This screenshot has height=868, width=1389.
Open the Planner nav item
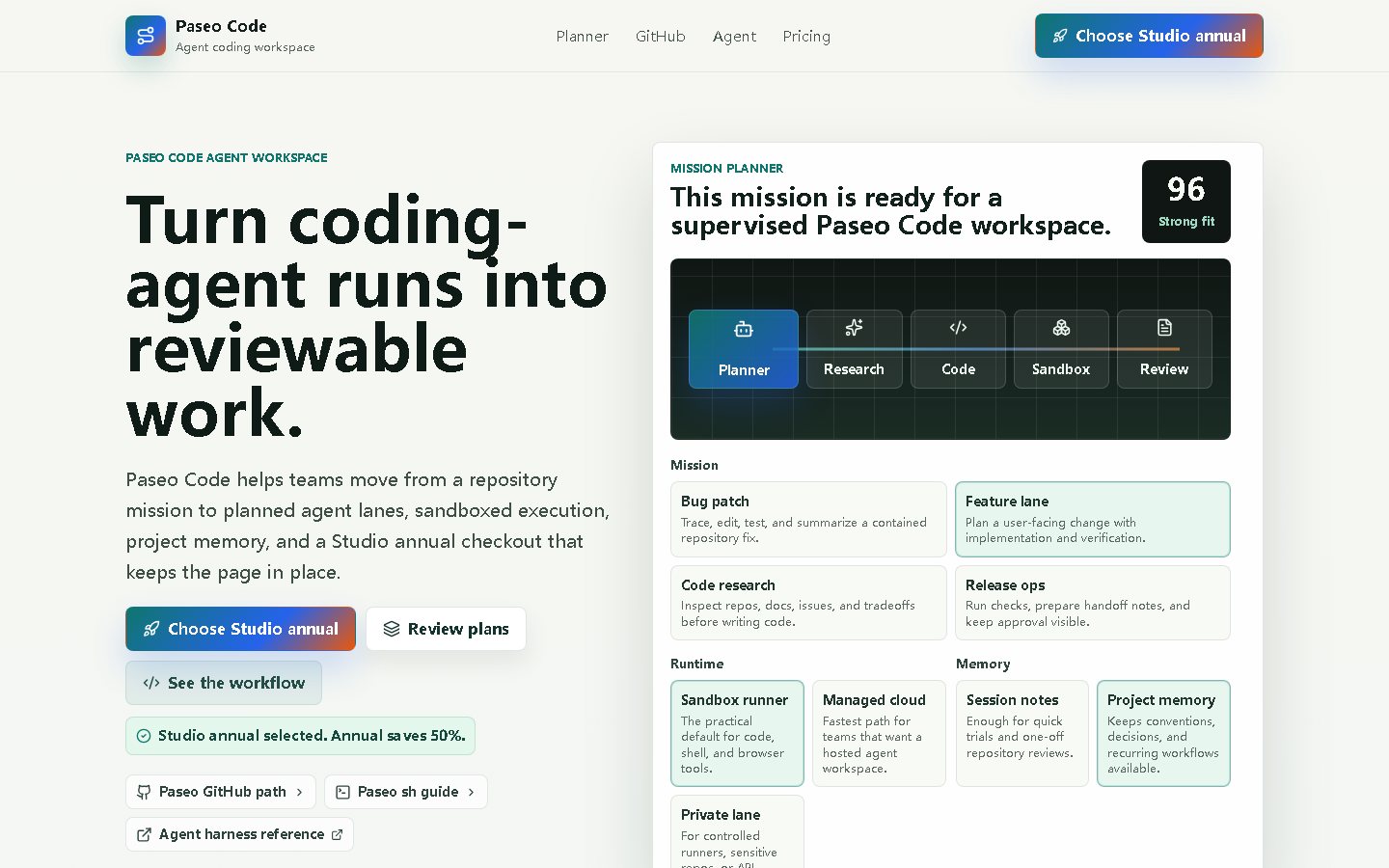click(582, 36)
